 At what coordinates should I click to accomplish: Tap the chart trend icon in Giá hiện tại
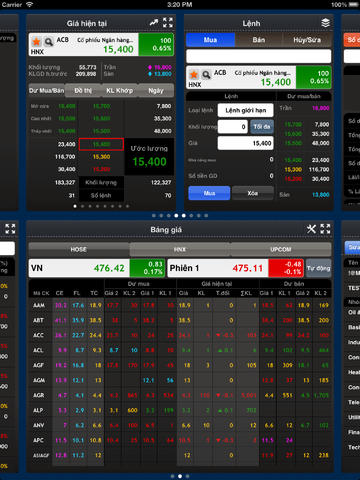154,23
